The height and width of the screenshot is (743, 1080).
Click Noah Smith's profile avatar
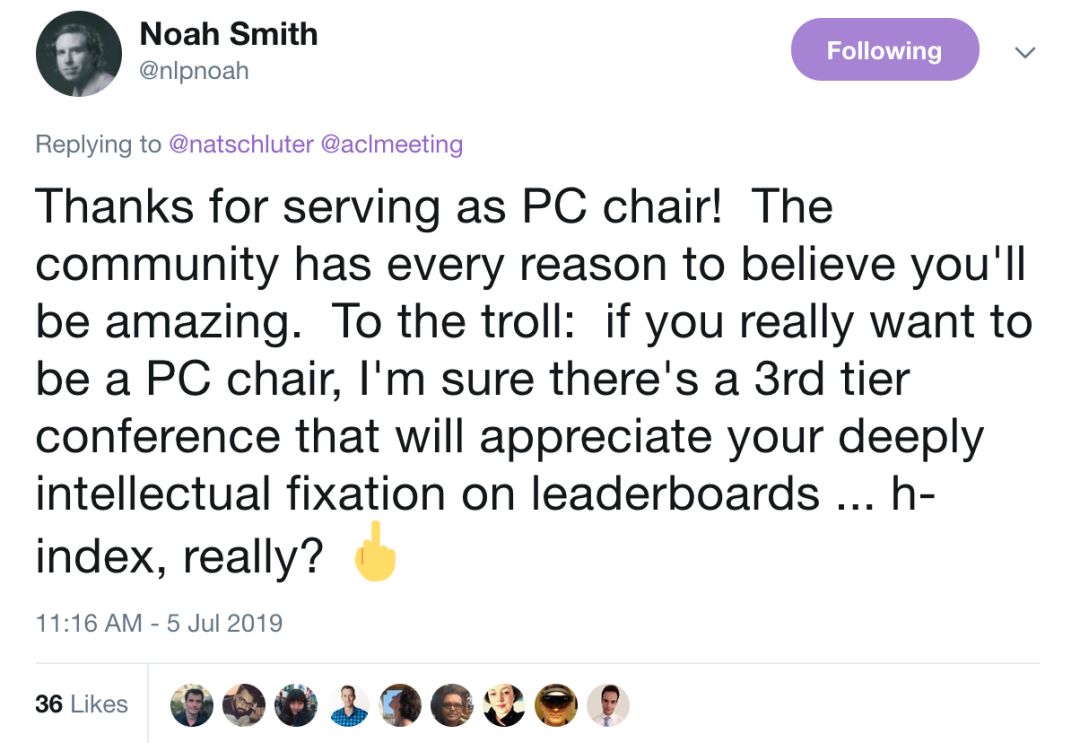click(78, 55)
